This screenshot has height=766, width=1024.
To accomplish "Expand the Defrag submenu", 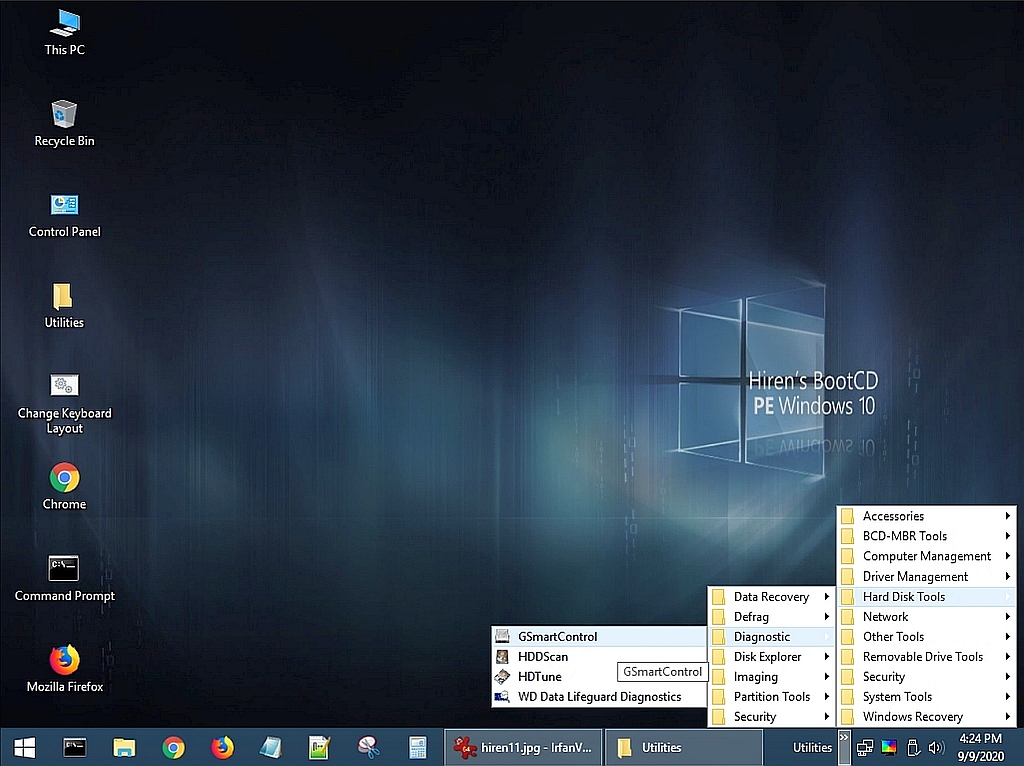I will tap(771, 616).
